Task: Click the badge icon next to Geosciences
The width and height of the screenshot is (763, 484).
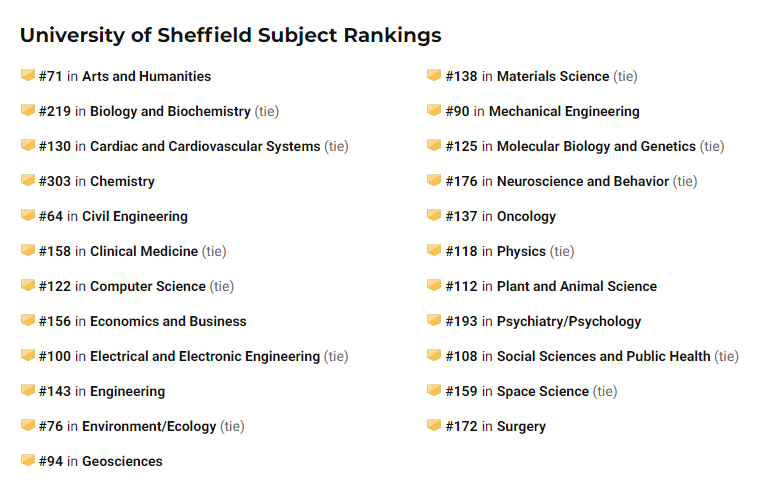Action: [28, 460]
